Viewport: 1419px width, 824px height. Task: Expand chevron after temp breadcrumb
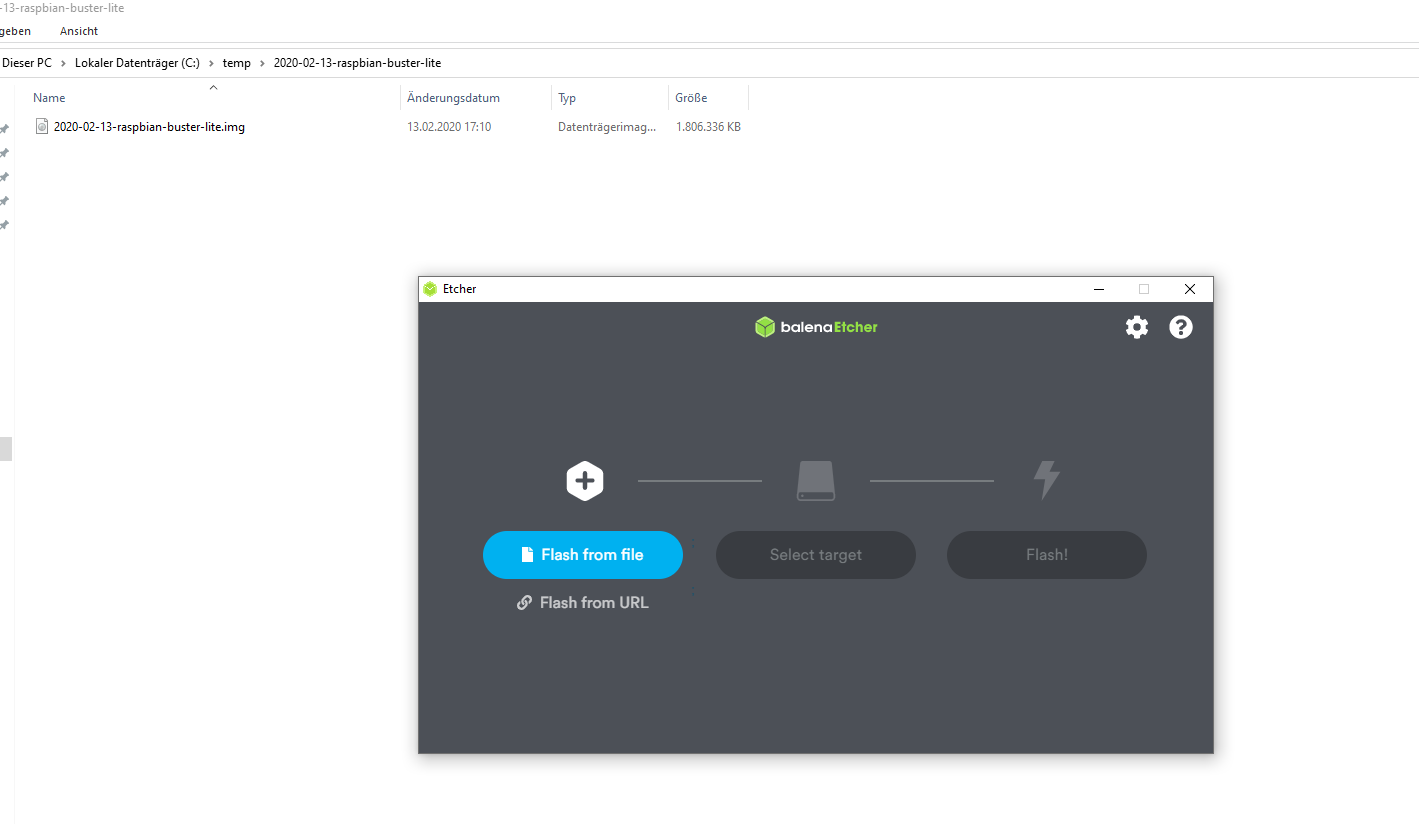pyautogui.click(x=262, y=63)
